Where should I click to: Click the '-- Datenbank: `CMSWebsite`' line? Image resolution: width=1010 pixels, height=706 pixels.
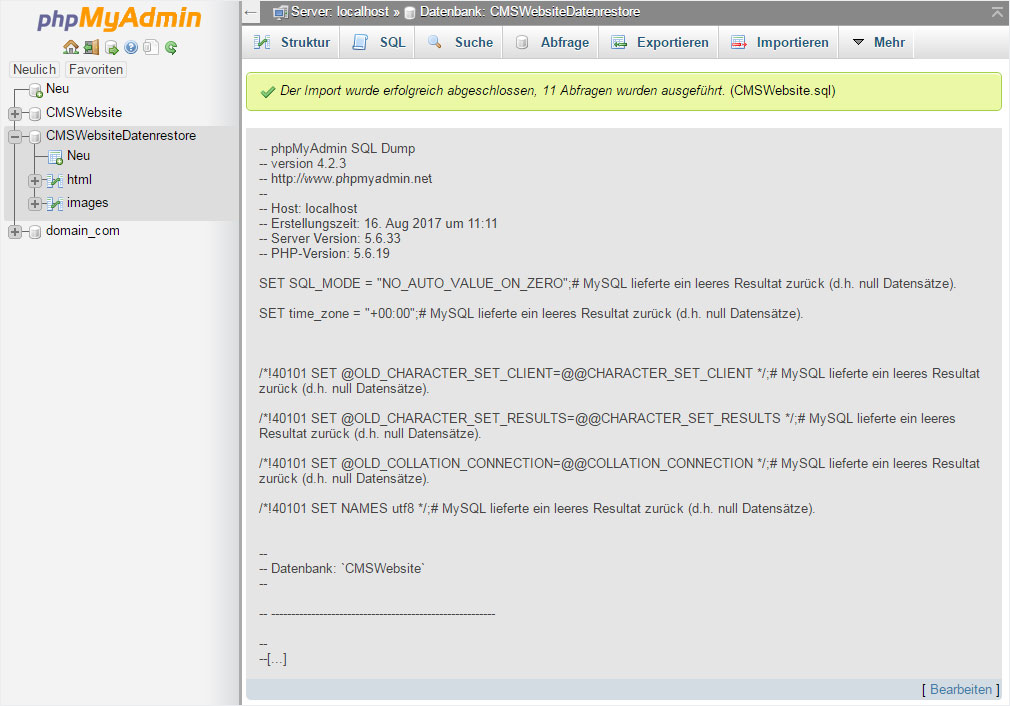tap(341, 568)
